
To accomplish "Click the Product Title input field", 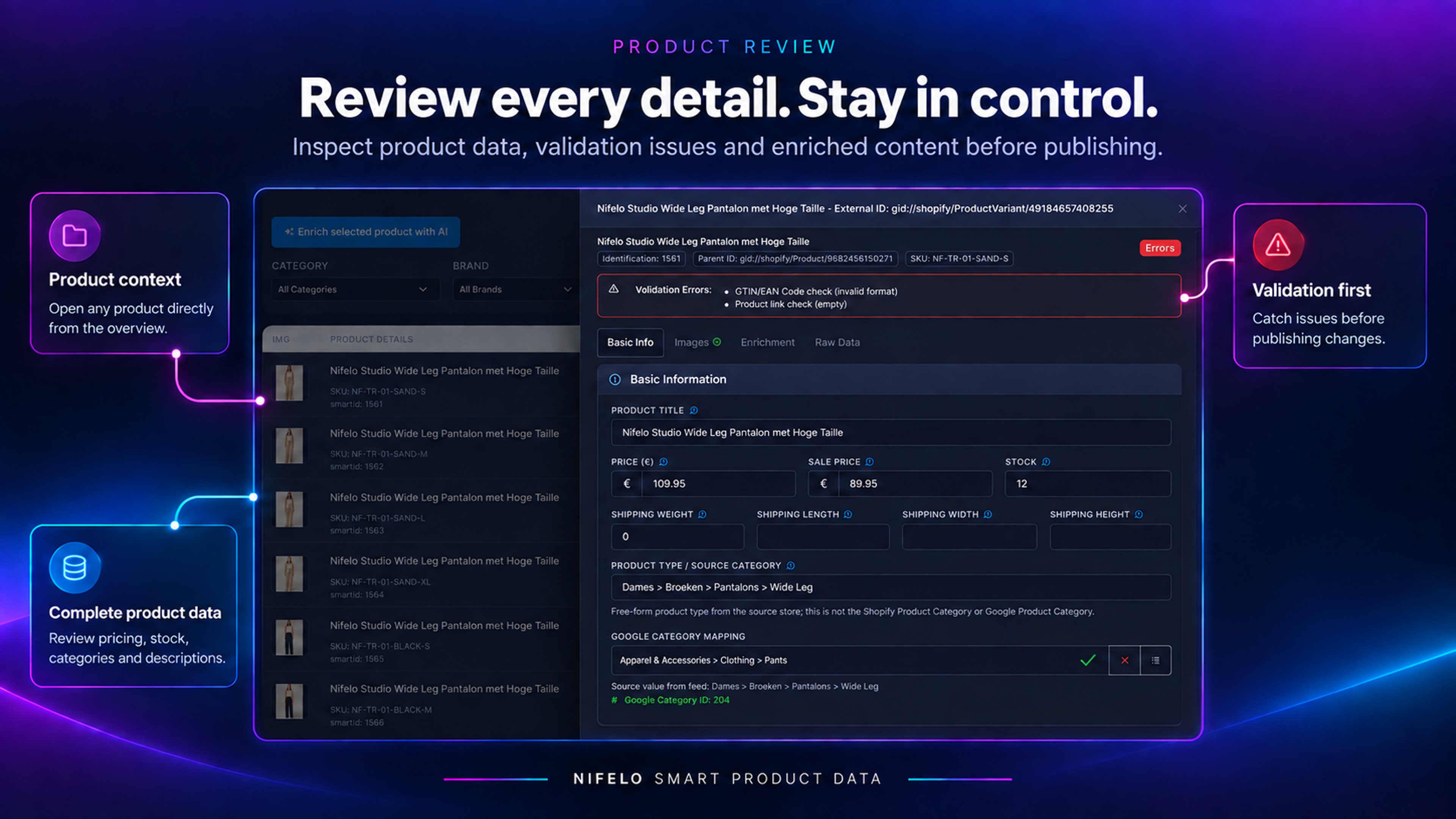I will tap(891, 432).
